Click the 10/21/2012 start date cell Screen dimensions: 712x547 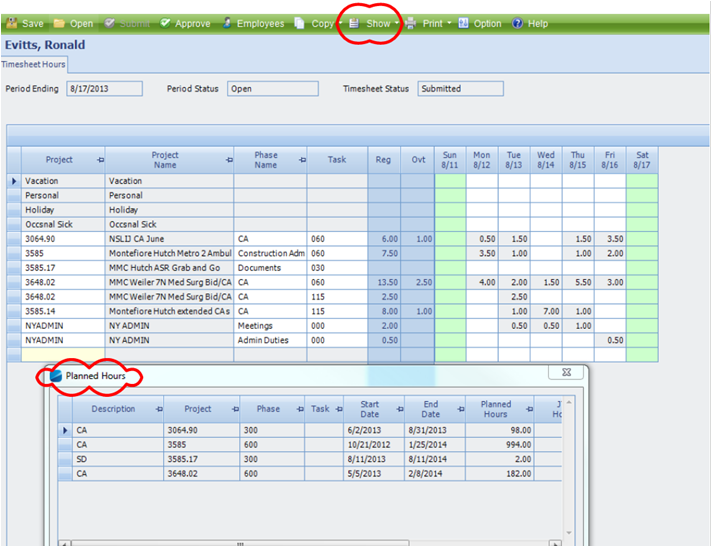click(374, 445)
